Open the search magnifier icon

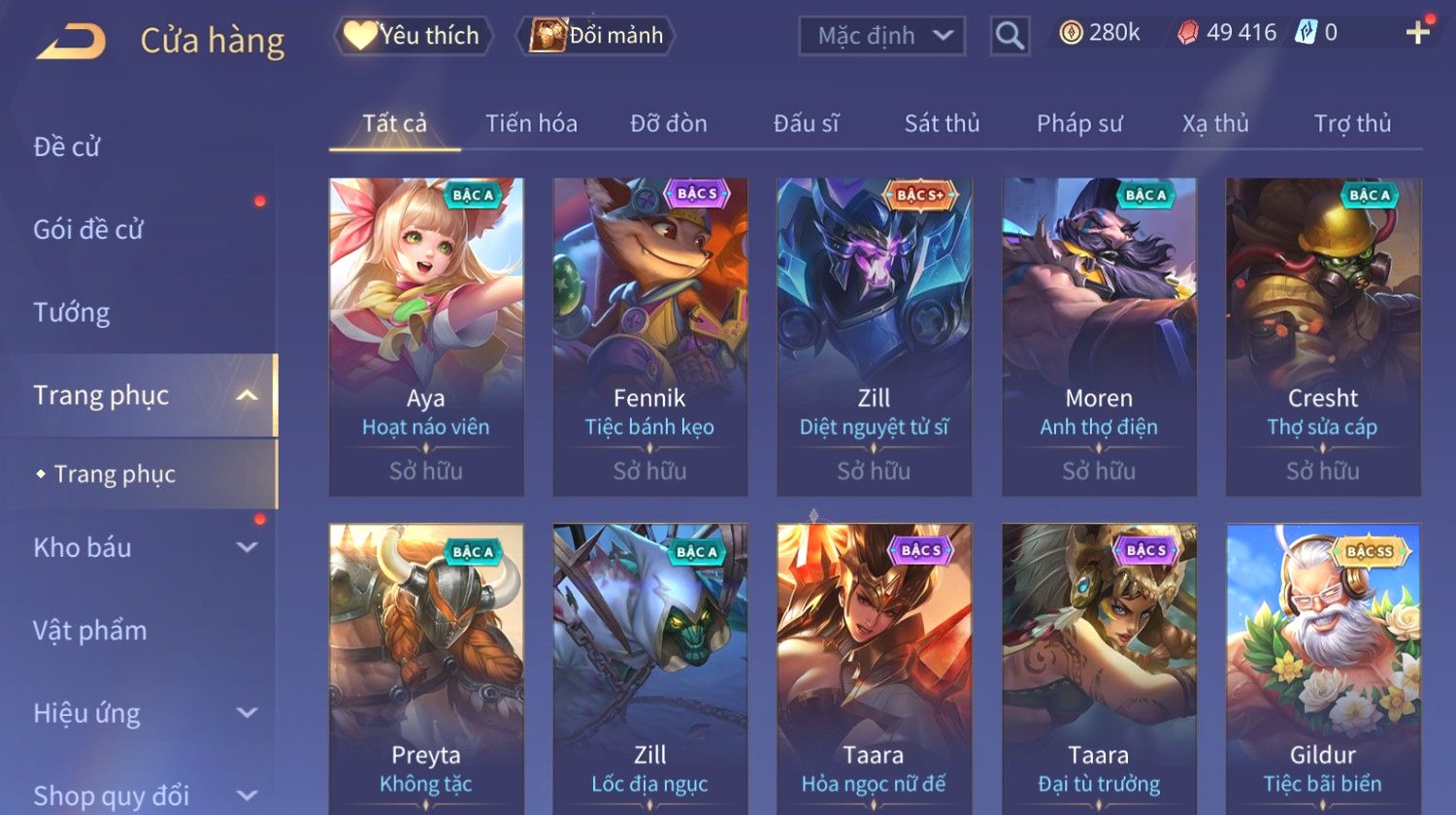coord(1009,36)
